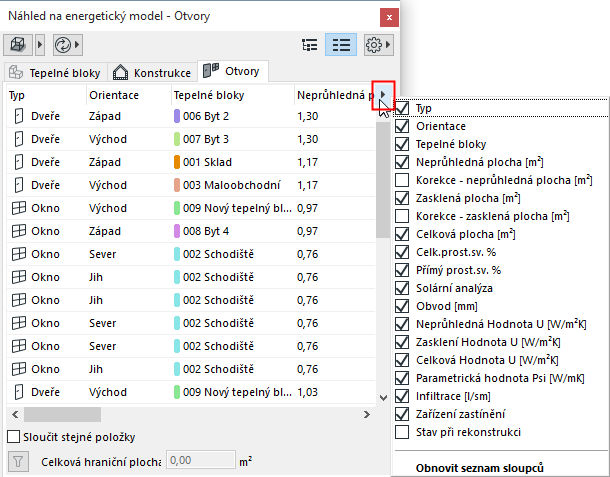The width and height of the screenshot is (610, 477).
Task: Toggle Neprůhledná Hodnota U column
Action: coord(402,324)
